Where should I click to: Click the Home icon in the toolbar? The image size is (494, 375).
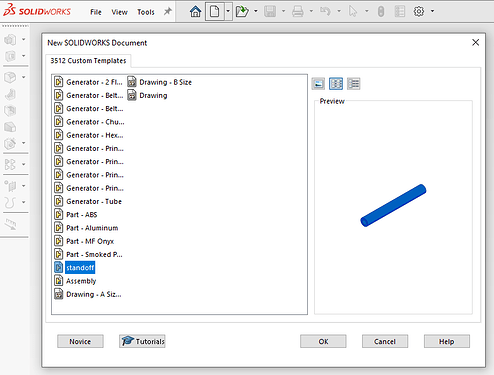pos(195,12)
